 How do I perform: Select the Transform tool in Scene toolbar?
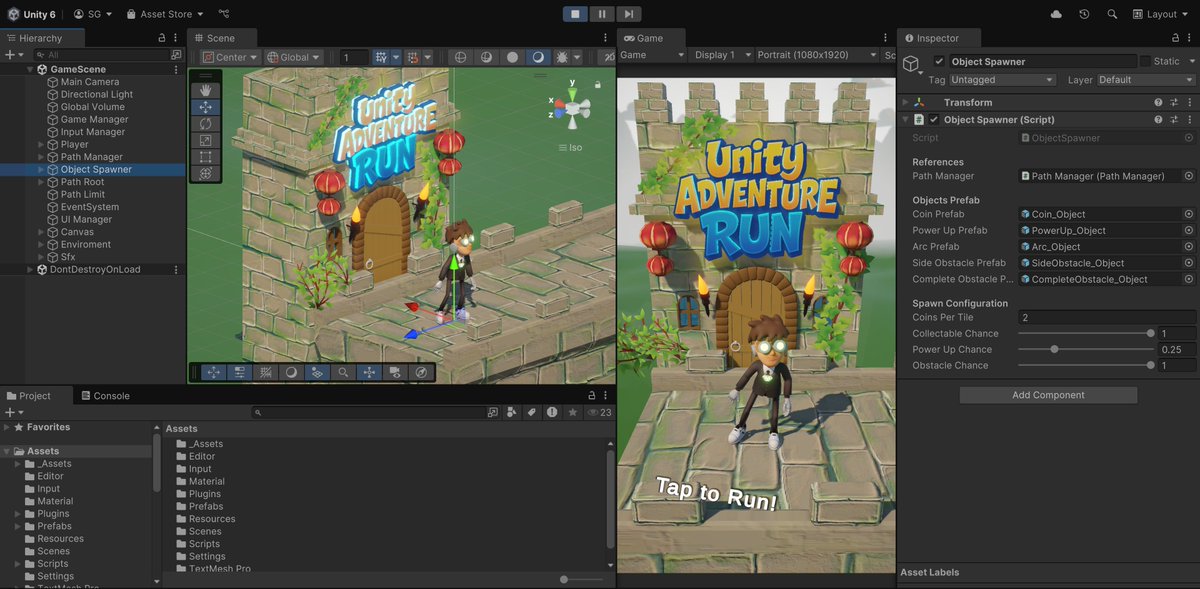tap(205, 173)
